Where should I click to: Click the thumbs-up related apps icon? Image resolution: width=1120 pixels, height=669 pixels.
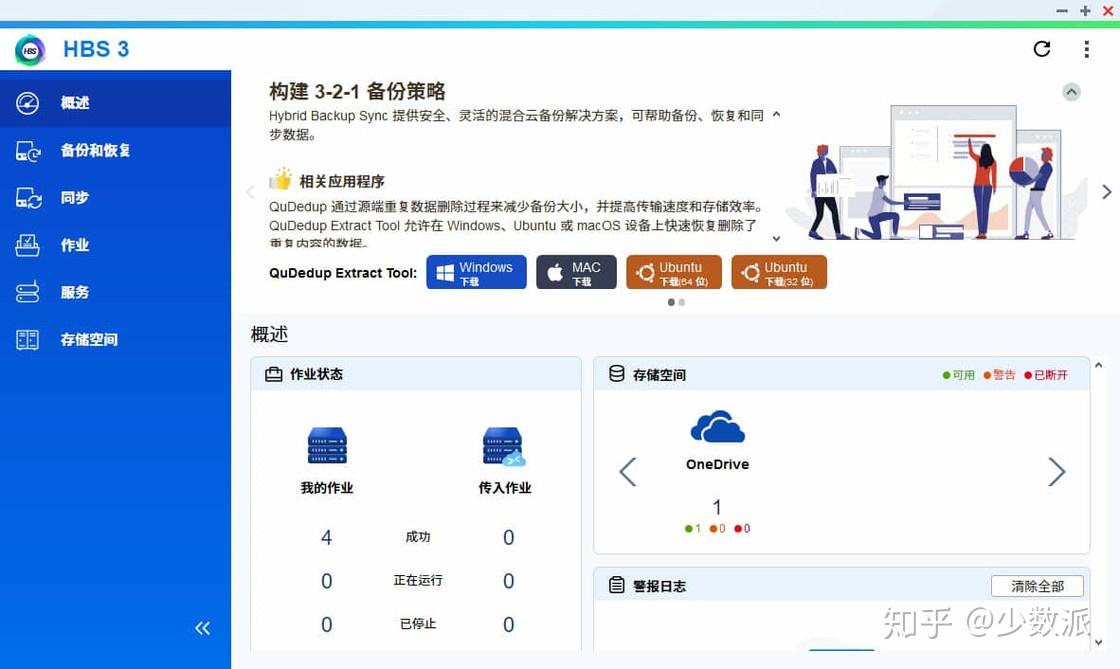point(281,179)
